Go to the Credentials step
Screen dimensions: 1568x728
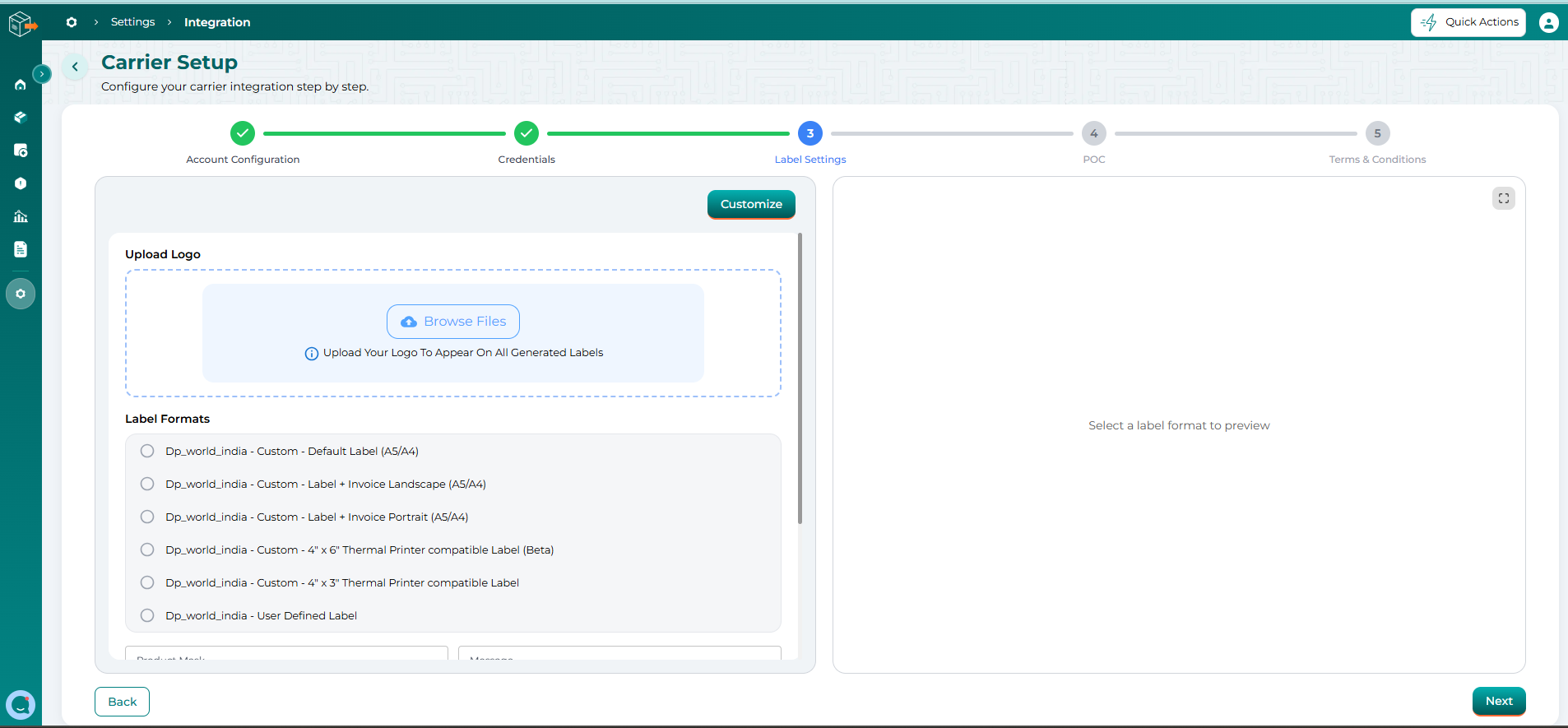(x=527, y=142)
